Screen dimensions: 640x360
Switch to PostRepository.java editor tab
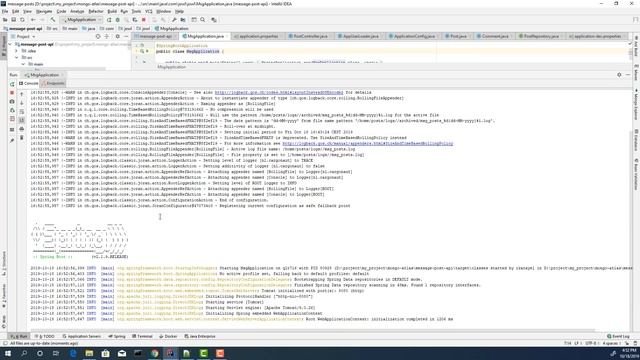click(x=541, y=36)
